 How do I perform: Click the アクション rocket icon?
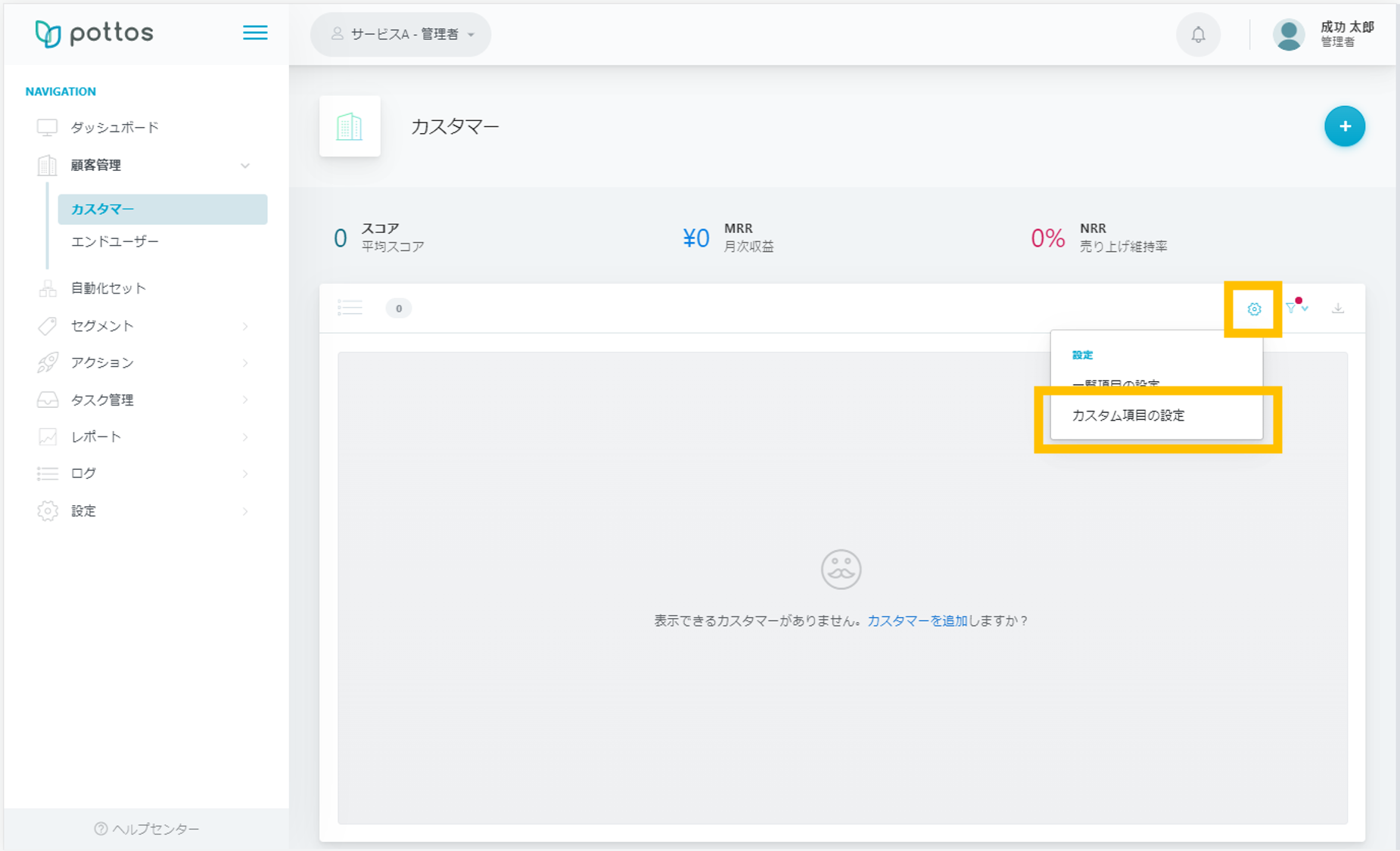48,363
